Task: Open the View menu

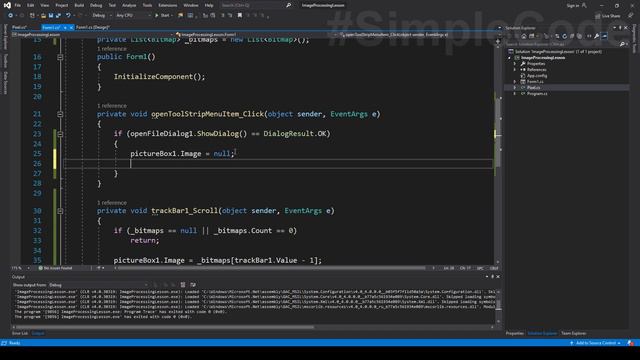Action: tap(44, 5)
